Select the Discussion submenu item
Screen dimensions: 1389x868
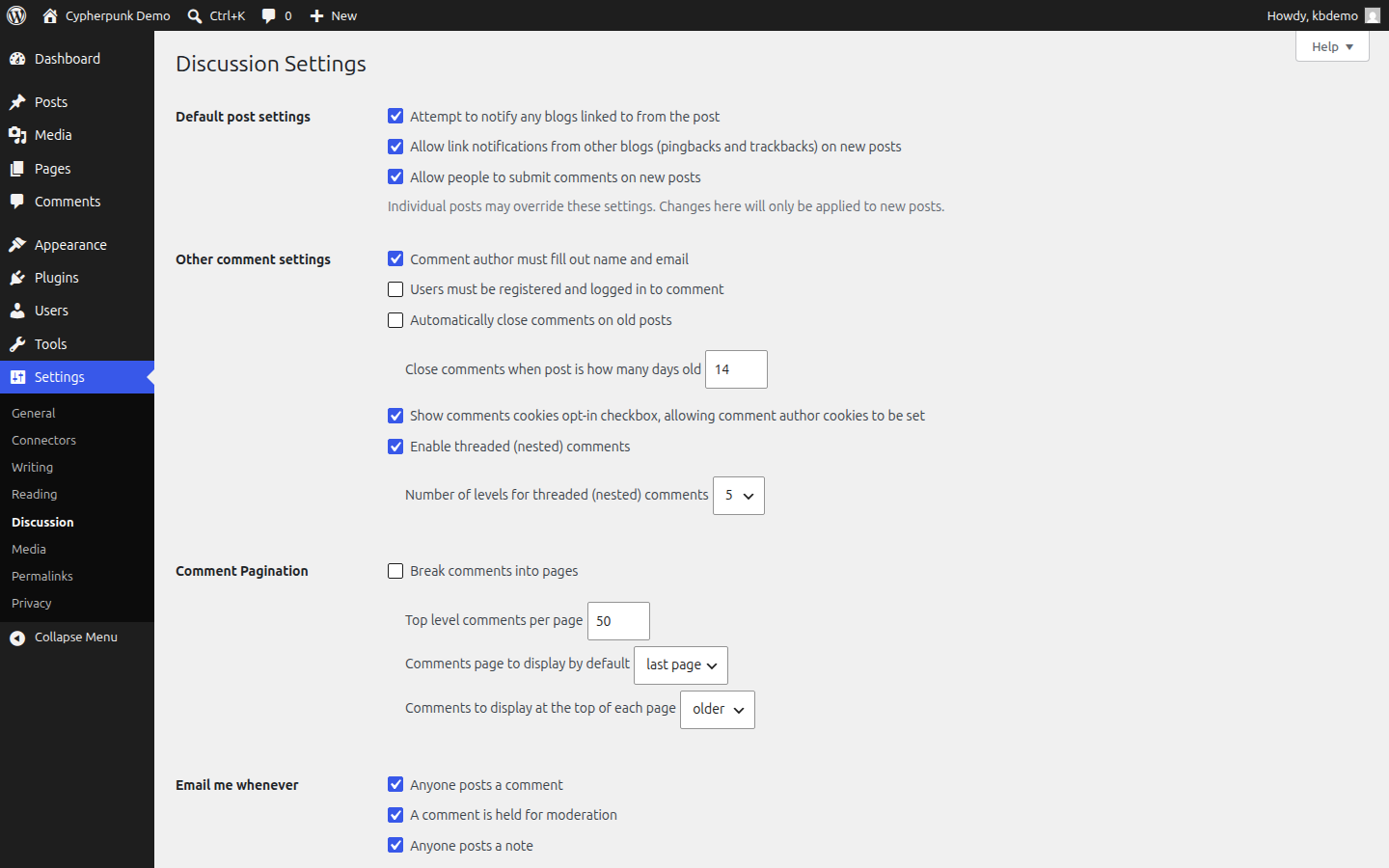coord(42,522)
